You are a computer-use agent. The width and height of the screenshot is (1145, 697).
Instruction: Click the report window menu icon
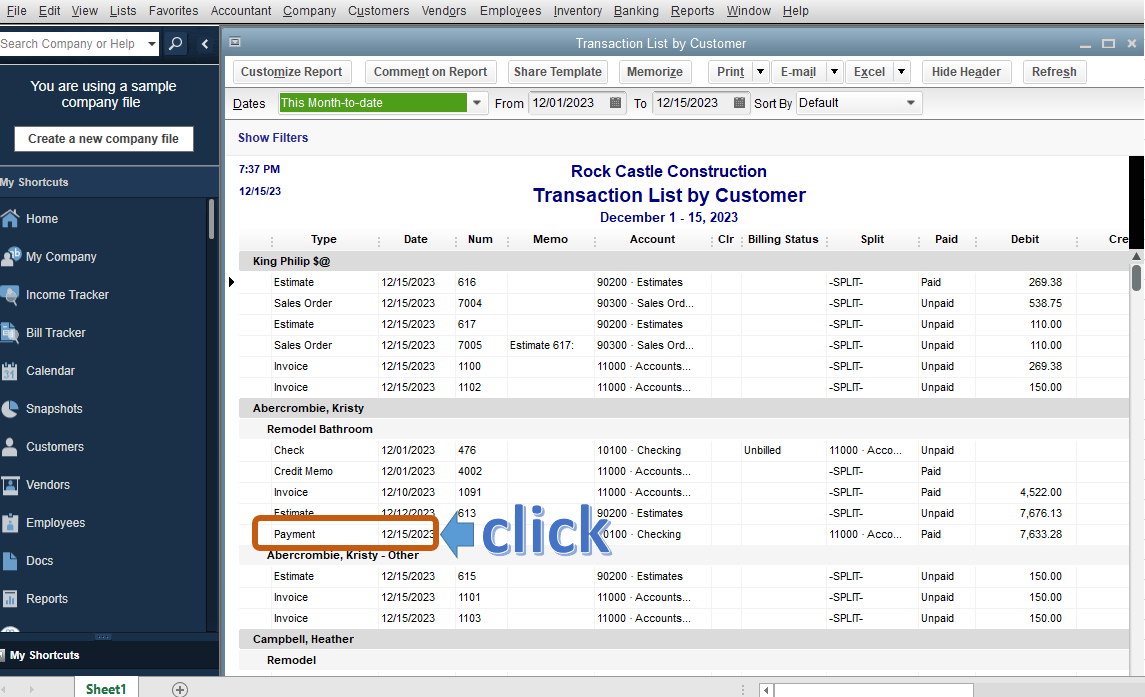click(235, 42)
